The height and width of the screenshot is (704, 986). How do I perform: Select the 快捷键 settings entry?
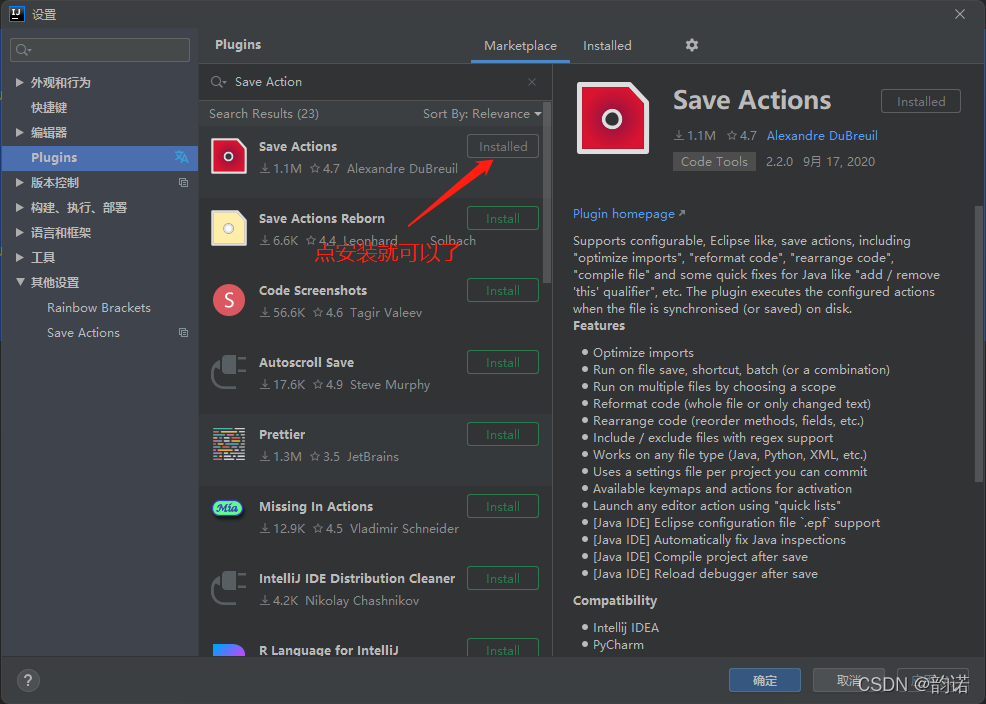click(49, 107)
